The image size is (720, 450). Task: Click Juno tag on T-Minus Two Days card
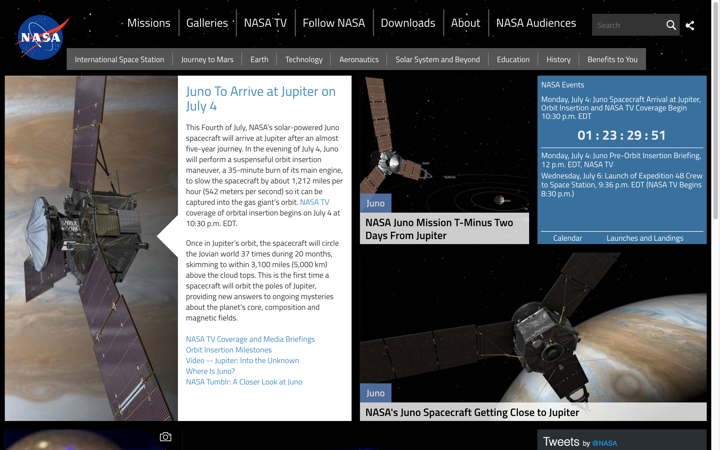375,203
